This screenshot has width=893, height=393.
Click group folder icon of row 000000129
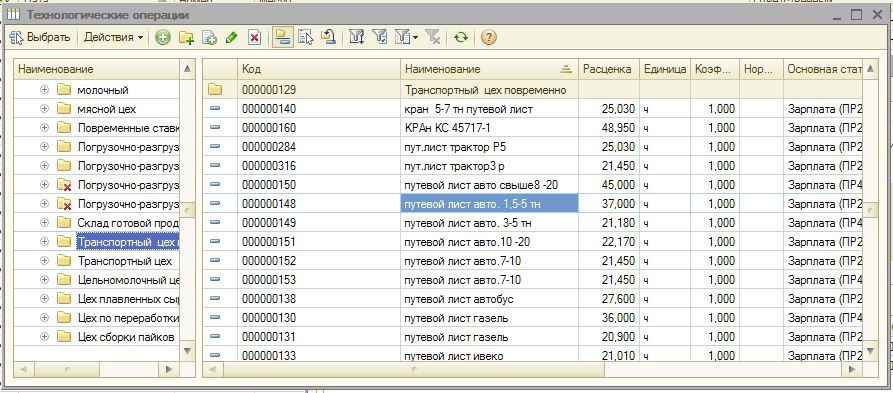pyautogui.click(x=215, y=89)
